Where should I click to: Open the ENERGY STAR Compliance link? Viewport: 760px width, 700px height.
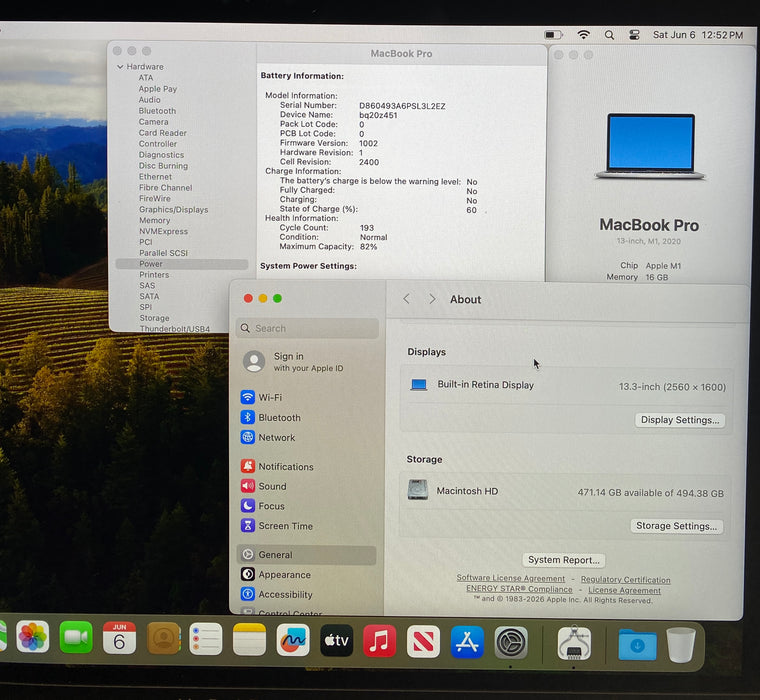point(519,589)
